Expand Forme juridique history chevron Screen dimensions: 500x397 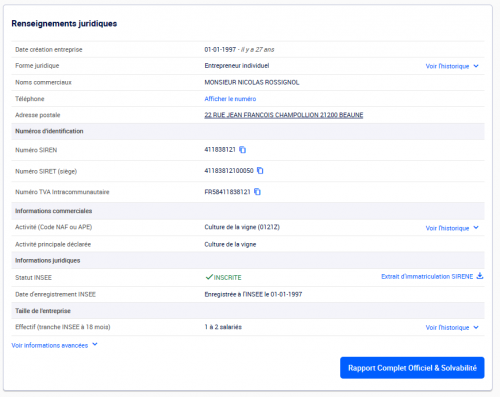pyautogui.click(x=476, y=66)
